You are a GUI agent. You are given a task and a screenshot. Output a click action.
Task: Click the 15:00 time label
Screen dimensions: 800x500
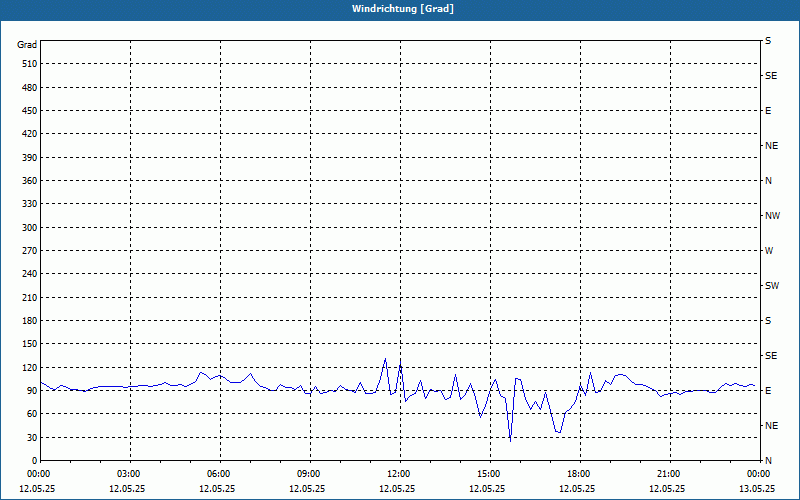pos(490,474)
